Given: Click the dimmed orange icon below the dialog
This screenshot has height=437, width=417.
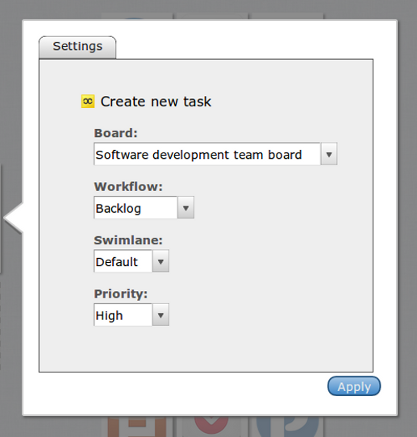Looking at the screenshot, I should coord(137,426).
